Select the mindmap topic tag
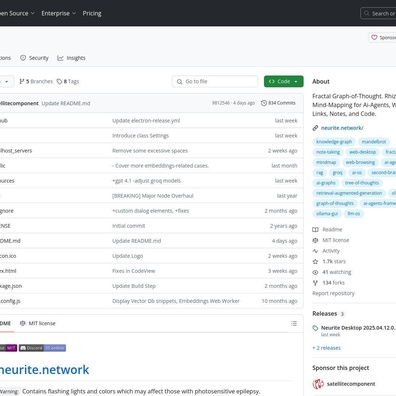 (326, 162)
